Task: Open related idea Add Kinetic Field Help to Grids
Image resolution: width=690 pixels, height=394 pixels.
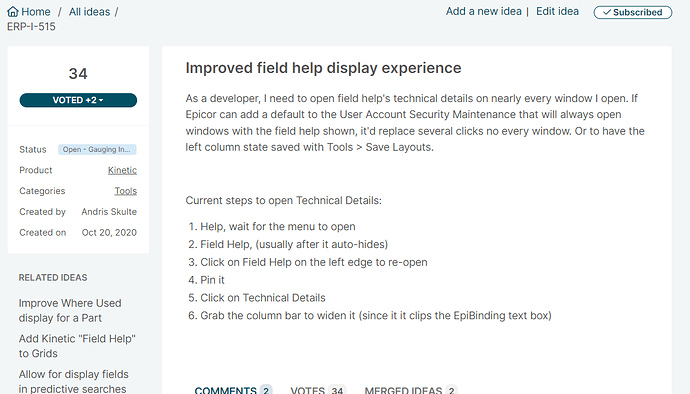Action: [x=77, y=346]
